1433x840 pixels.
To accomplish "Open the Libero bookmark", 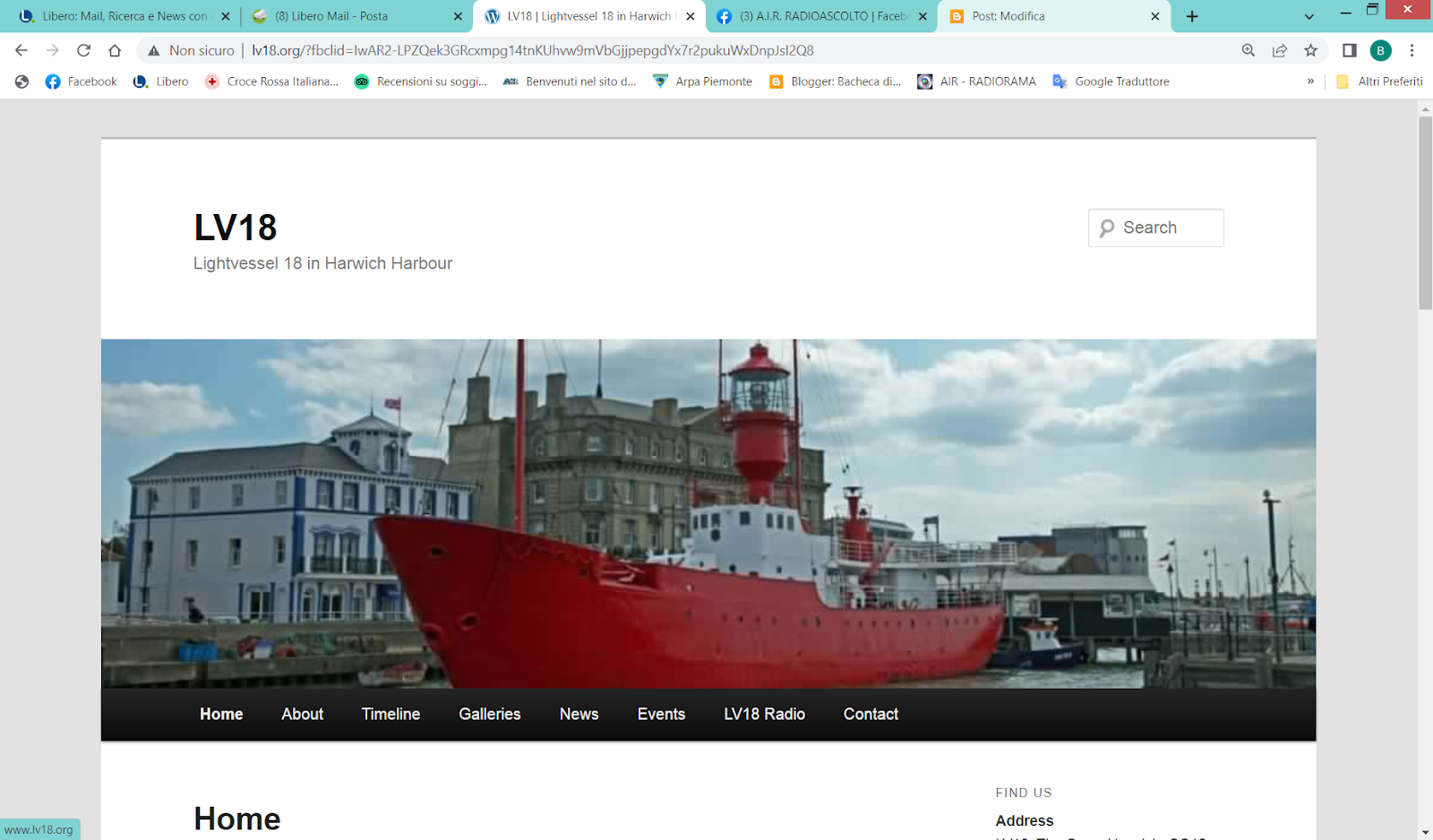I will (x=161, y=81).
